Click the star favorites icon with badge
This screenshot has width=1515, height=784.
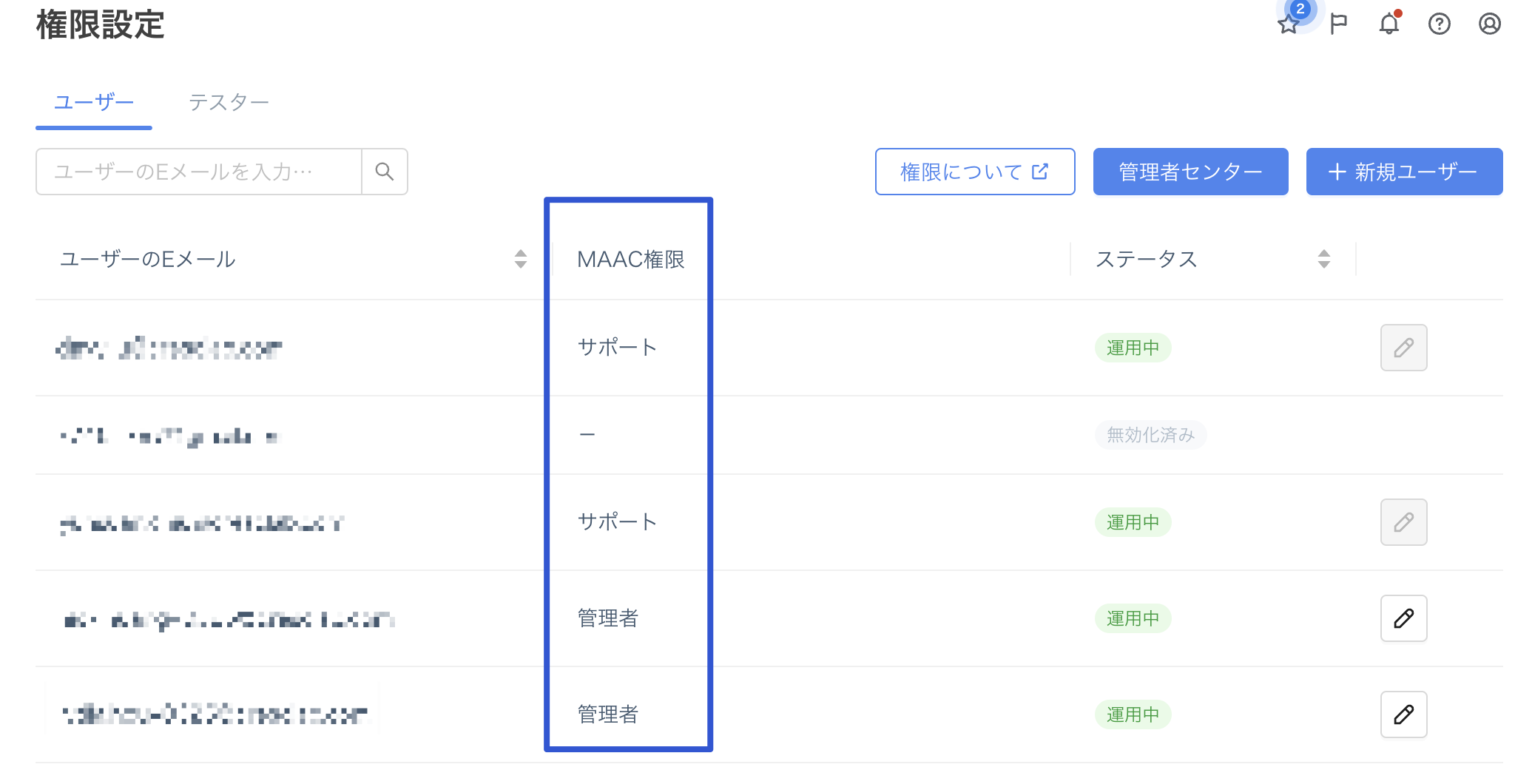[1289, 24]
